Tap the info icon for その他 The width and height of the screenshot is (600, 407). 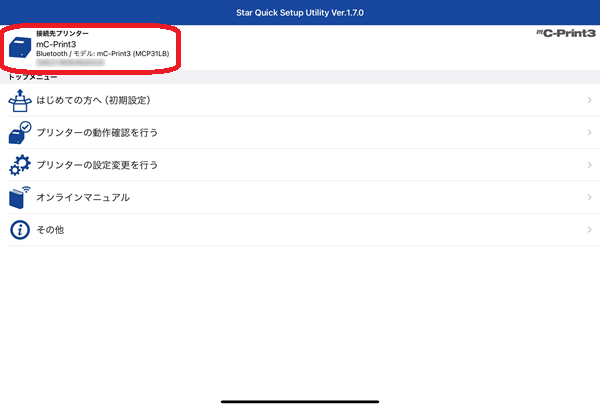pos(20,230)
